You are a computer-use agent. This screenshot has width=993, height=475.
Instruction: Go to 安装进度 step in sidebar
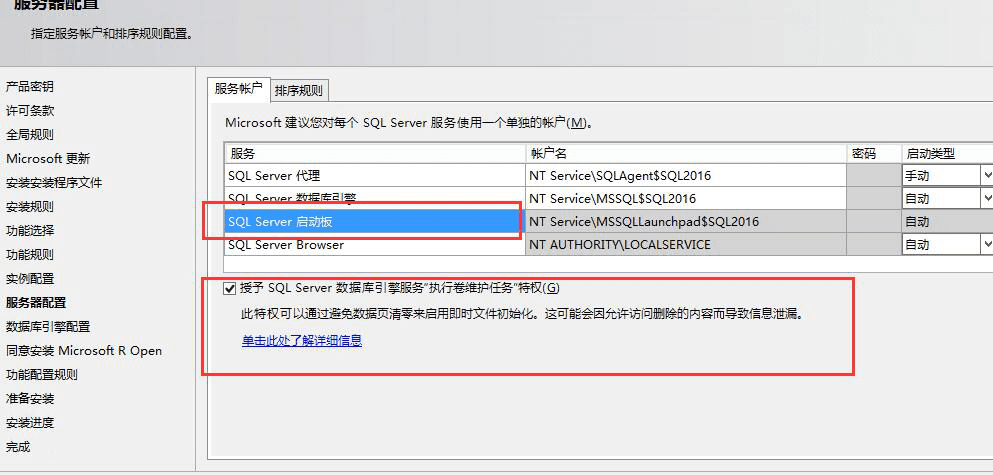(30, 423)
